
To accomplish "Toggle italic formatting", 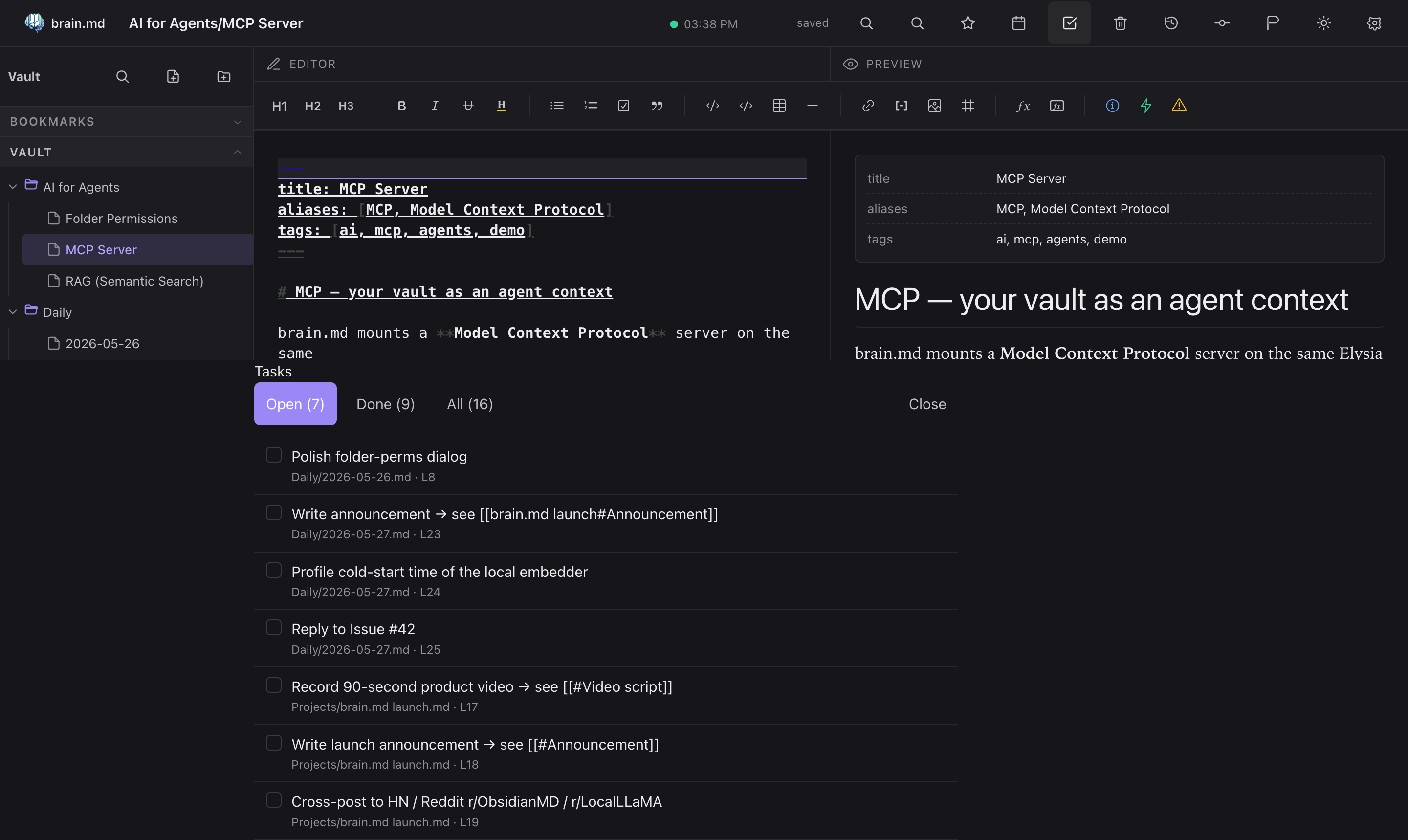I will coord(435,106).
